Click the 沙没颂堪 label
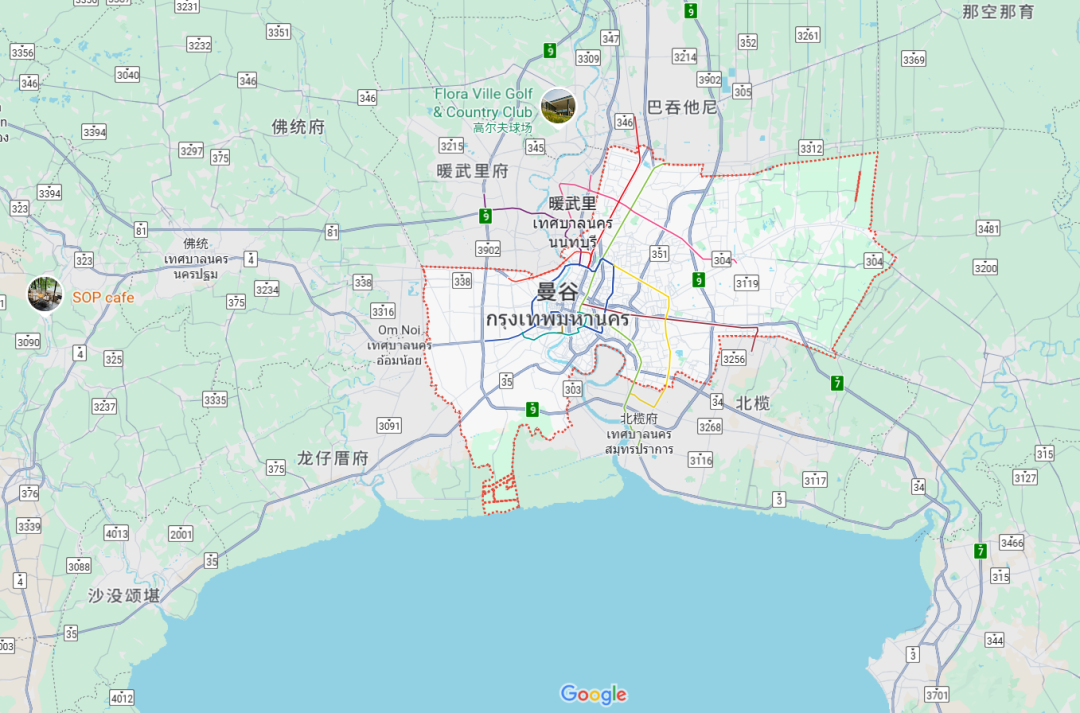The width and height of the screenshot is (1080, 713). pyautogui.click(x=124, y=595)
